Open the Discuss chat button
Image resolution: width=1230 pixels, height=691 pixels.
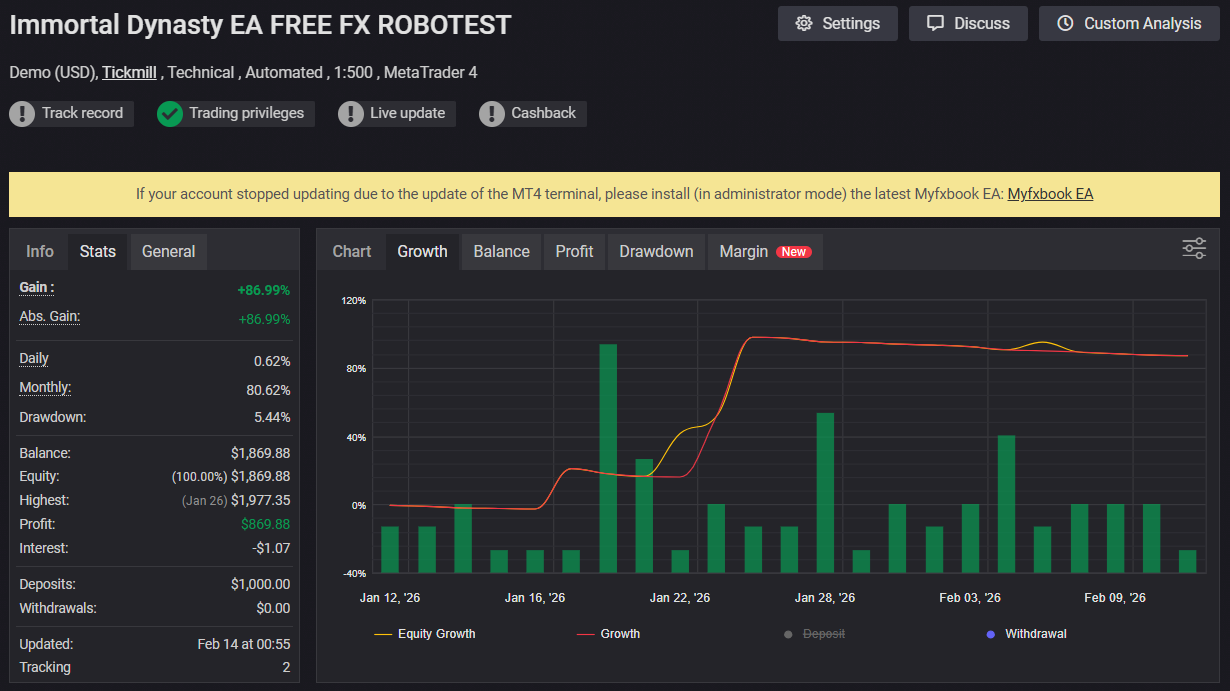point(967,23)
